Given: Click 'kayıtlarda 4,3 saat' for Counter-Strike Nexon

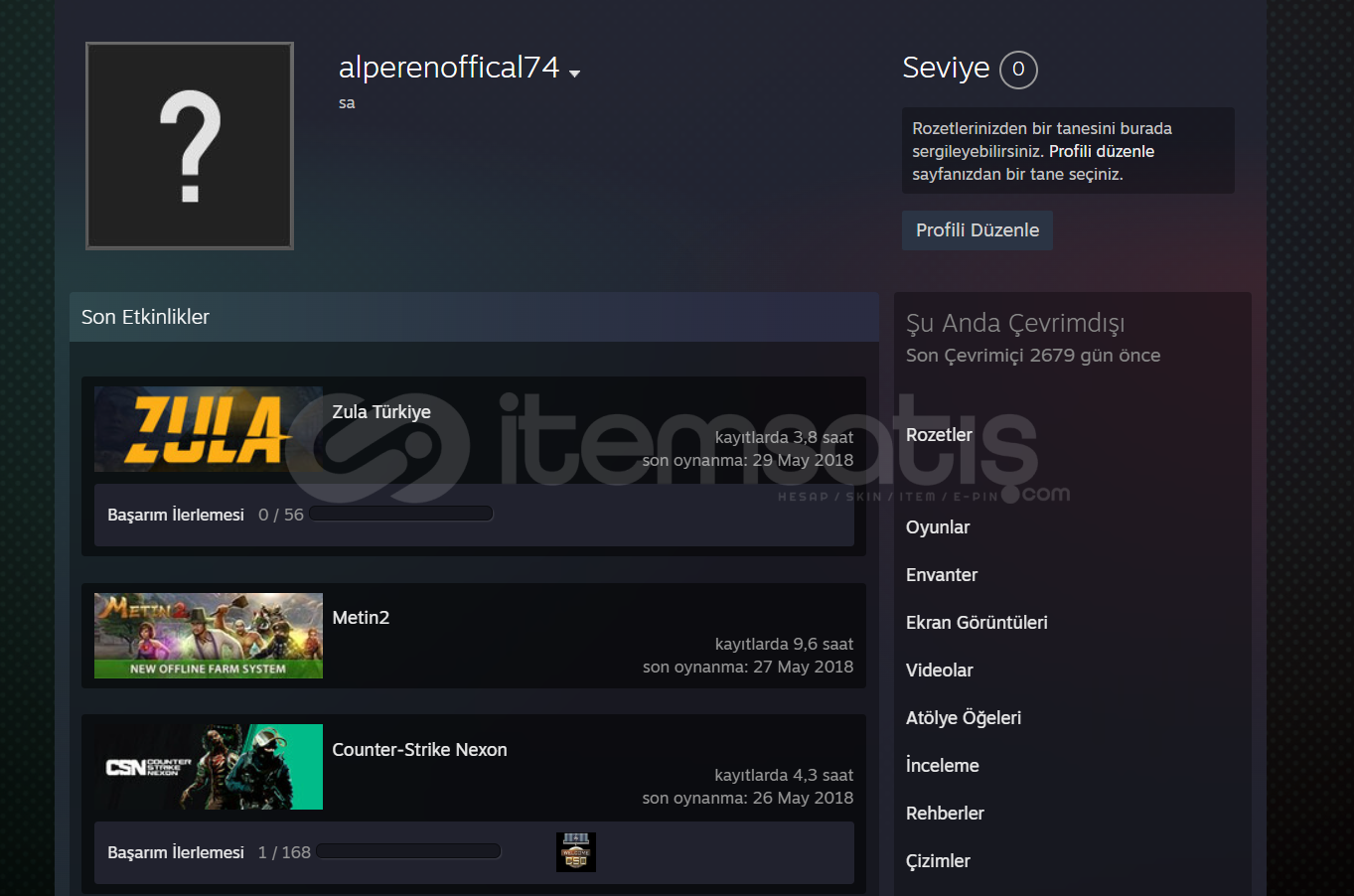Looking at the screenshot, I should (784, 775).
